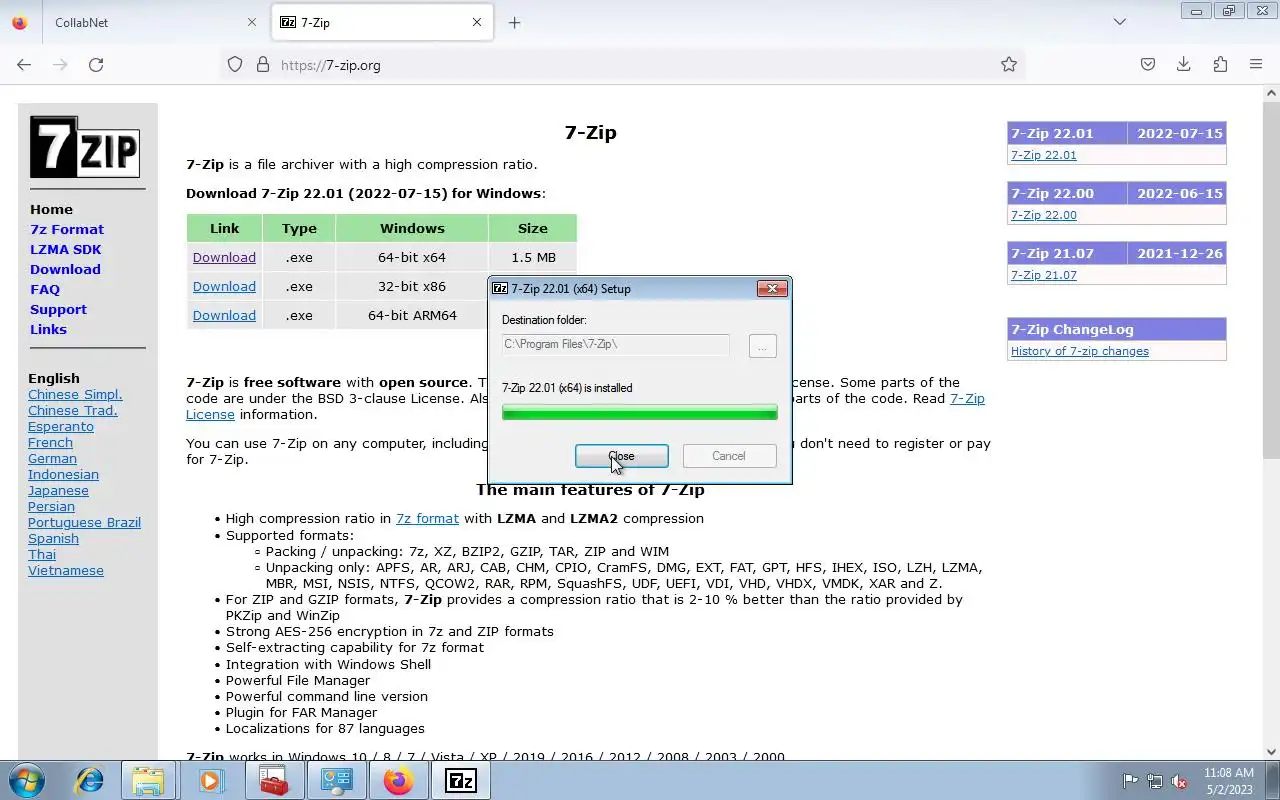The width and height of the screenshot is (1280, 800).
Task: Open the Home menu item
Action: [x=51, y=209]
